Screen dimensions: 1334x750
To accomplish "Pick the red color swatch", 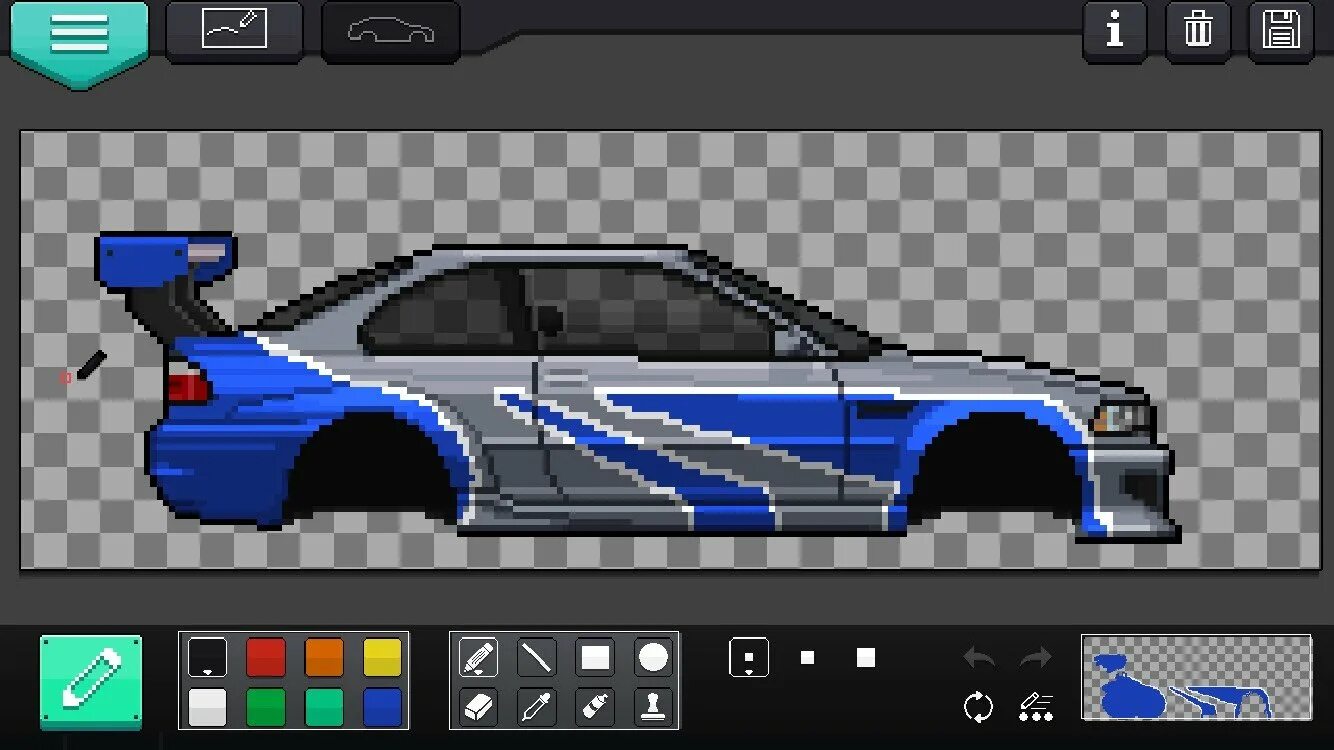I will 266,658.
